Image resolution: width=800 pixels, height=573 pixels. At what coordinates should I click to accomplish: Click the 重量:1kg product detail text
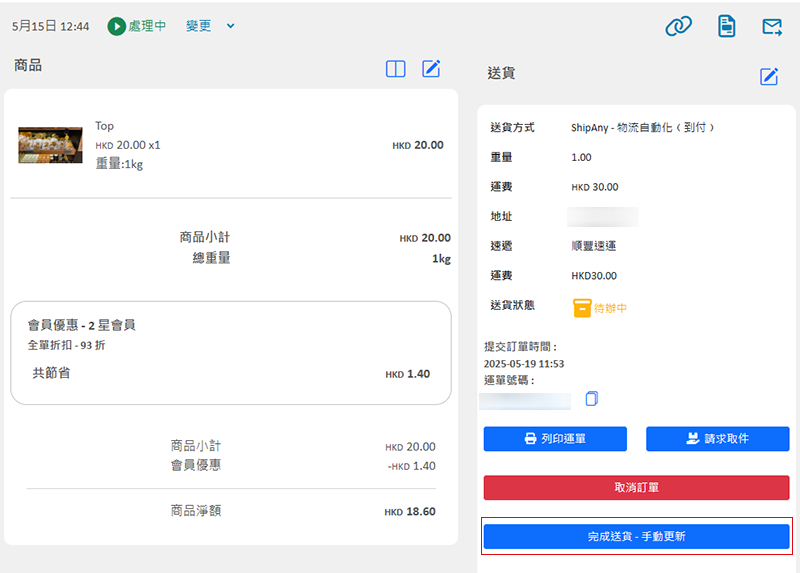coord(119,164)
